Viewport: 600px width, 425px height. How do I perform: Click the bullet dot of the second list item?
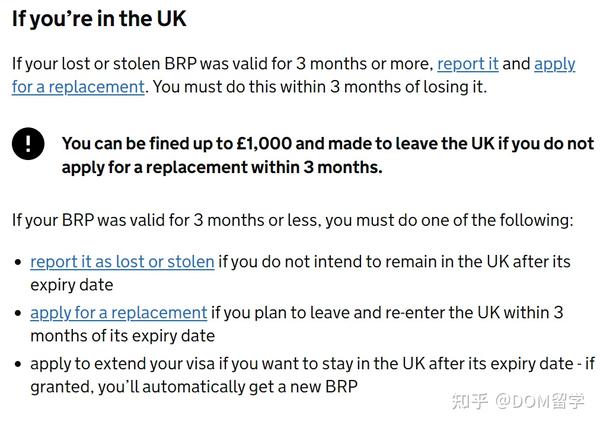[17, 314]
